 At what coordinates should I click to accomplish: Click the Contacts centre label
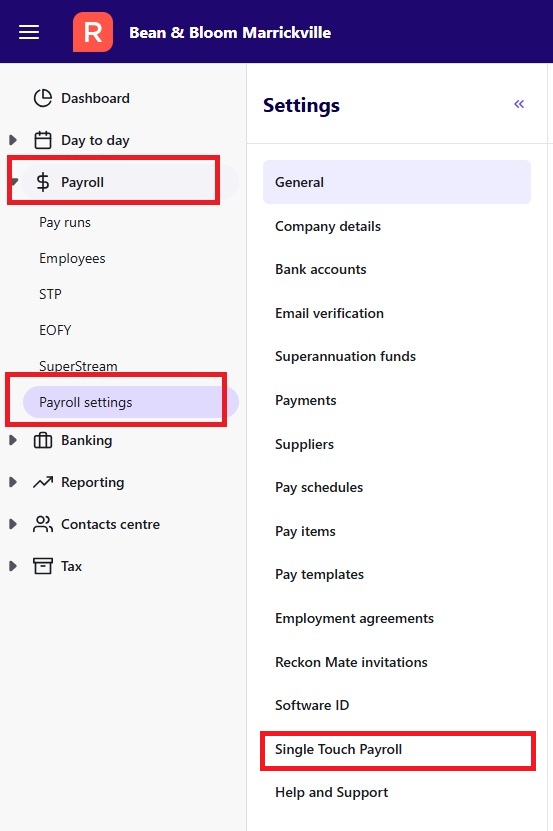(110, 524)
